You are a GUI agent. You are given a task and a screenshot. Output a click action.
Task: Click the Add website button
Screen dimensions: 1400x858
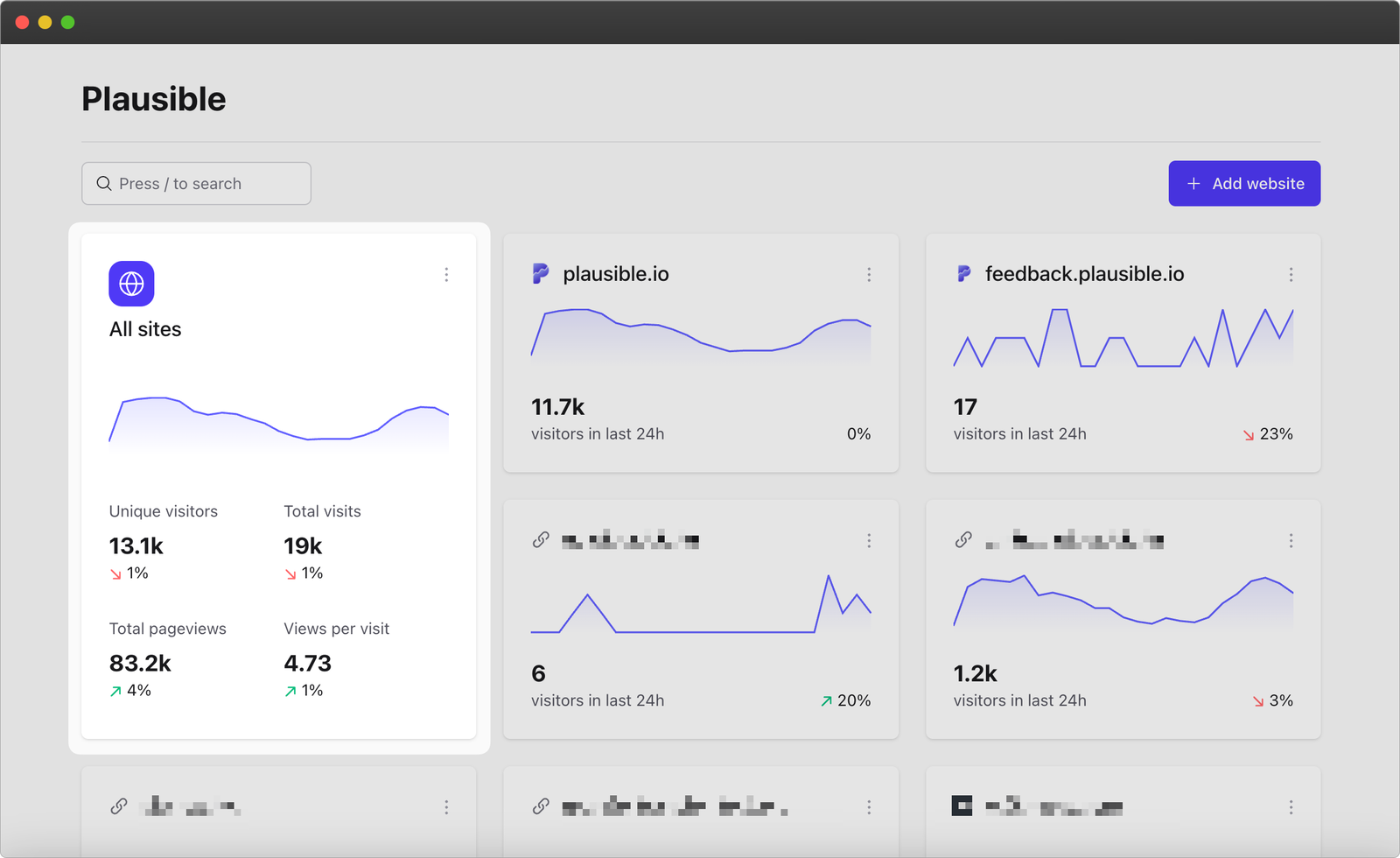point(1243,183)
